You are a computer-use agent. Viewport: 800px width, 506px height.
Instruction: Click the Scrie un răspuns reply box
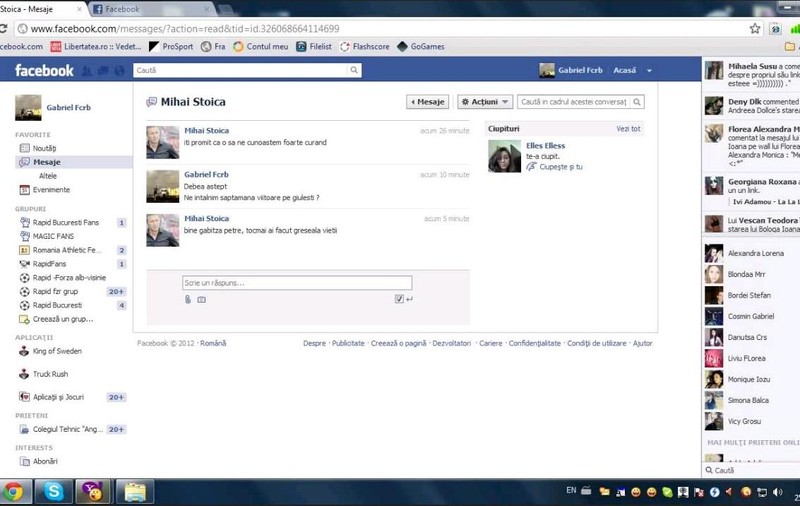[x=297, y=283]
